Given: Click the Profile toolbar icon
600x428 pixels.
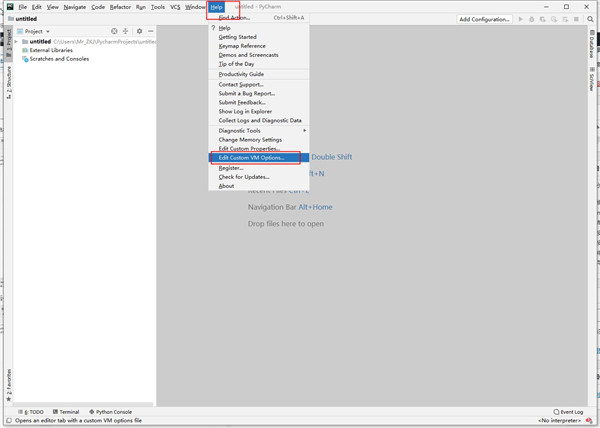Looking at the screenshot, I should [554, 19].
